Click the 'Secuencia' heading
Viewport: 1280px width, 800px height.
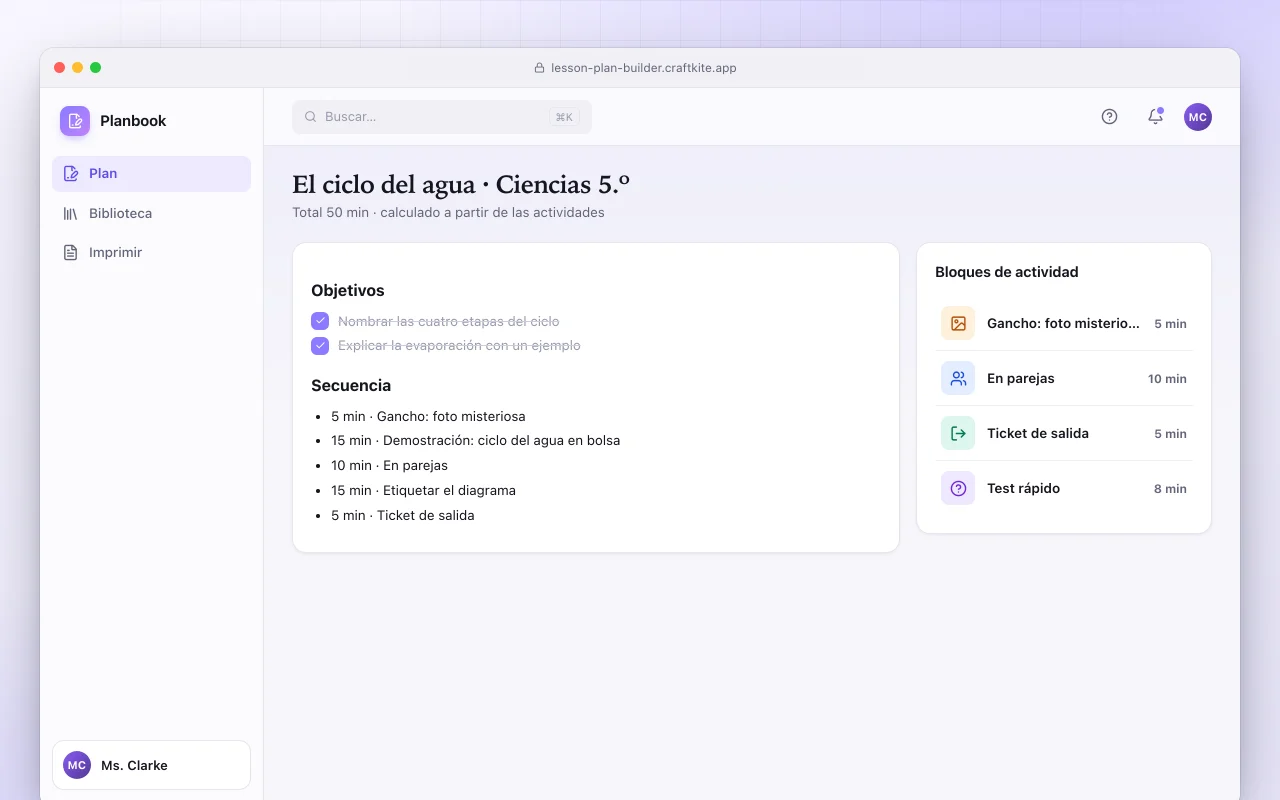click(351, 386)
